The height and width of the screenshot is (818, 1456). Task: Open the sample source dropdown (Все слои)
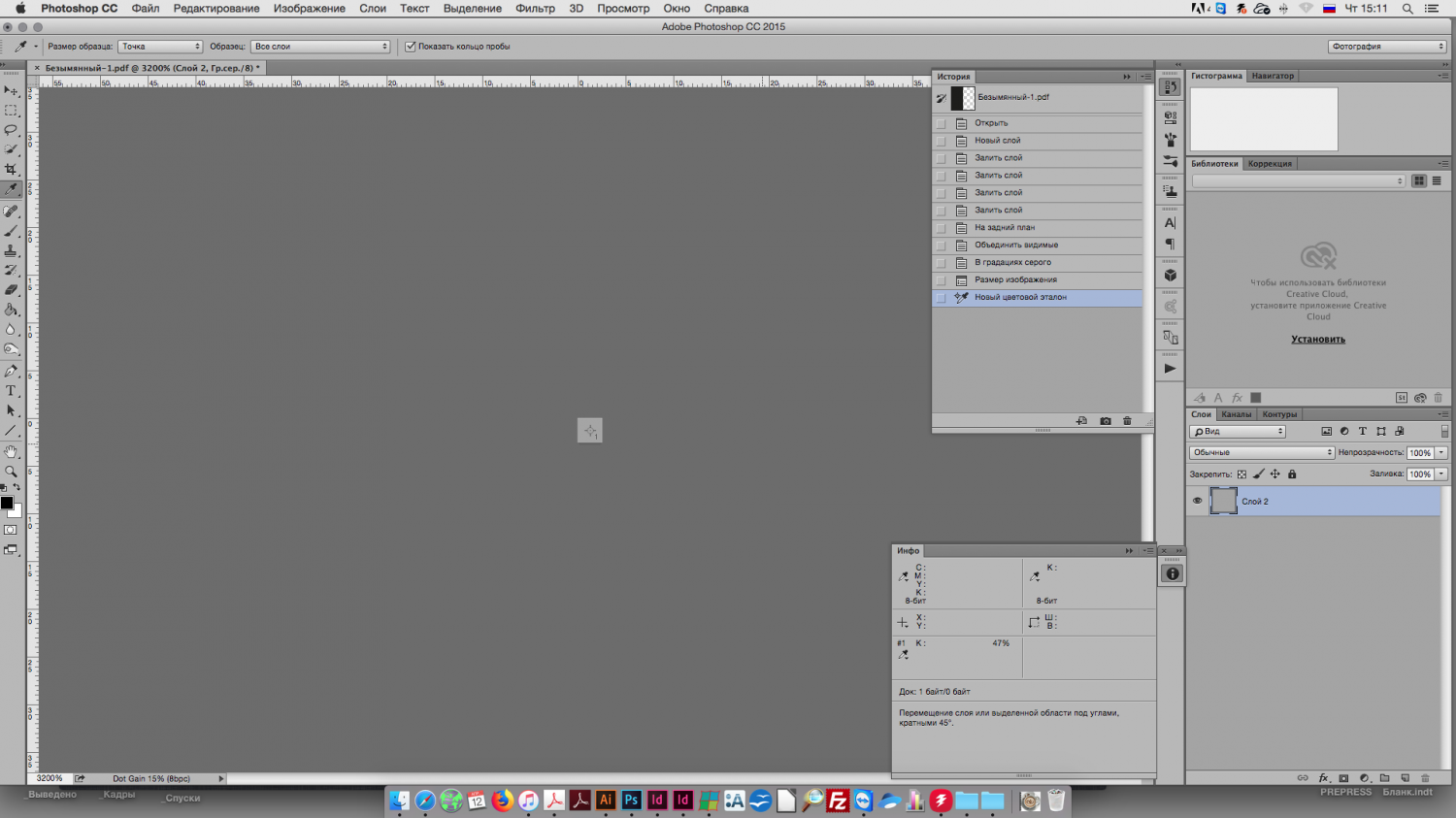[321, 47]
